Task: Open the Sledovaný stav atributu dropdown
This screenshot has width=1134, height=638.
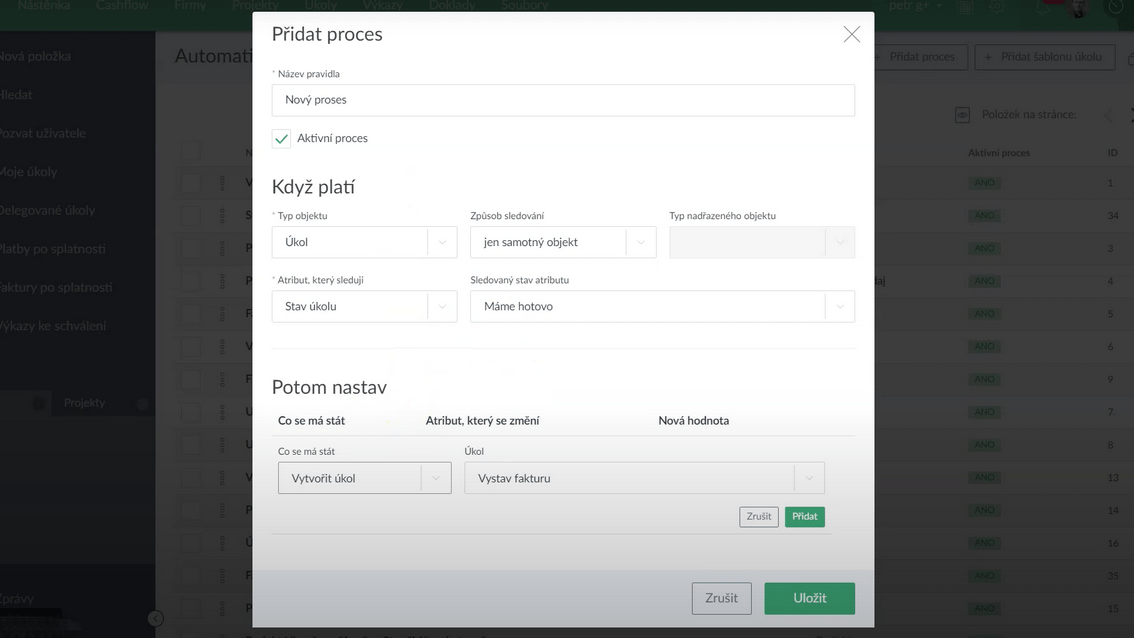Action: point(839,306)
